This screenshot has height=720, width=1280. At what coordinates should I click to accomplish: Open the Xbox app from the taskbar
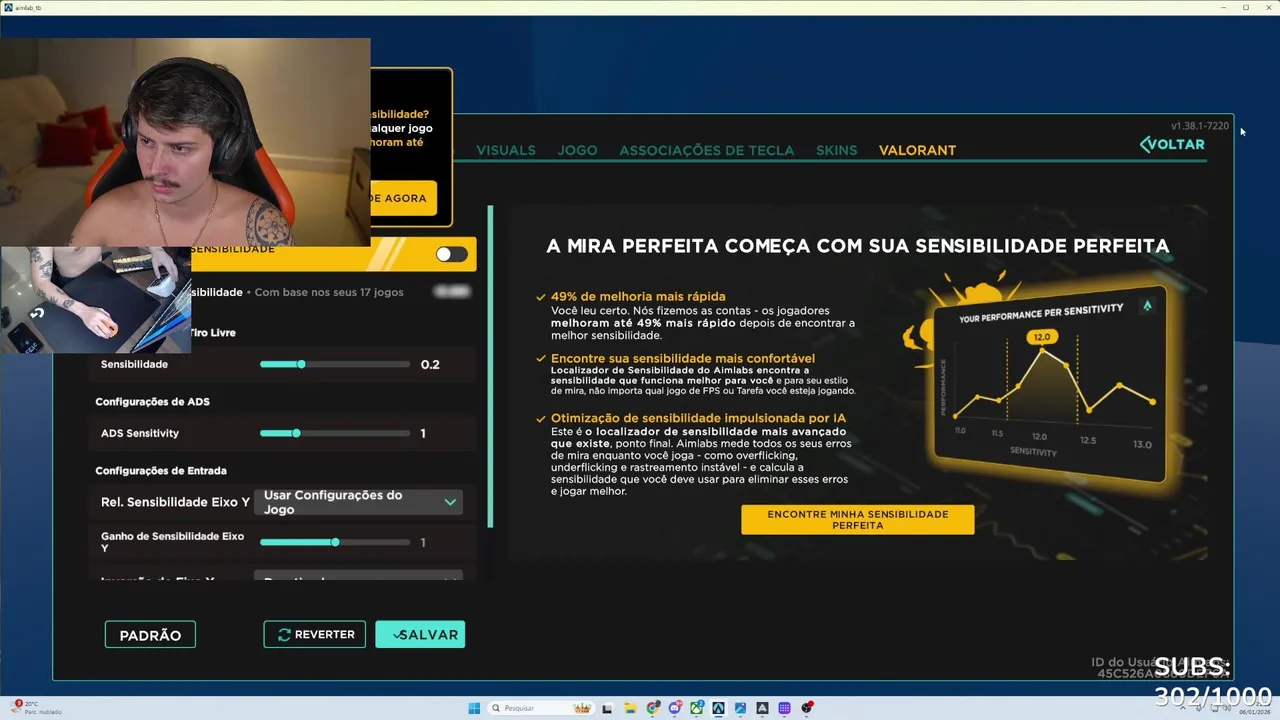click(x=697, y=708)
